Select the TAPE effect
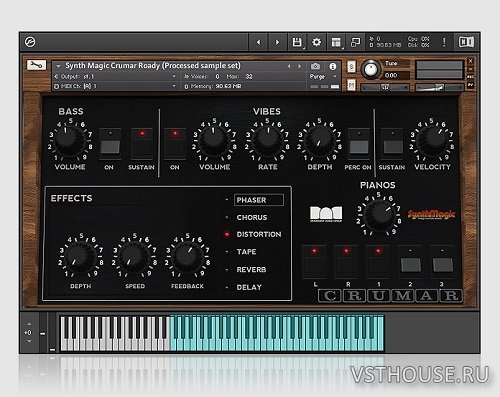This screenshot has height=397, width=500. coord(246,252)
